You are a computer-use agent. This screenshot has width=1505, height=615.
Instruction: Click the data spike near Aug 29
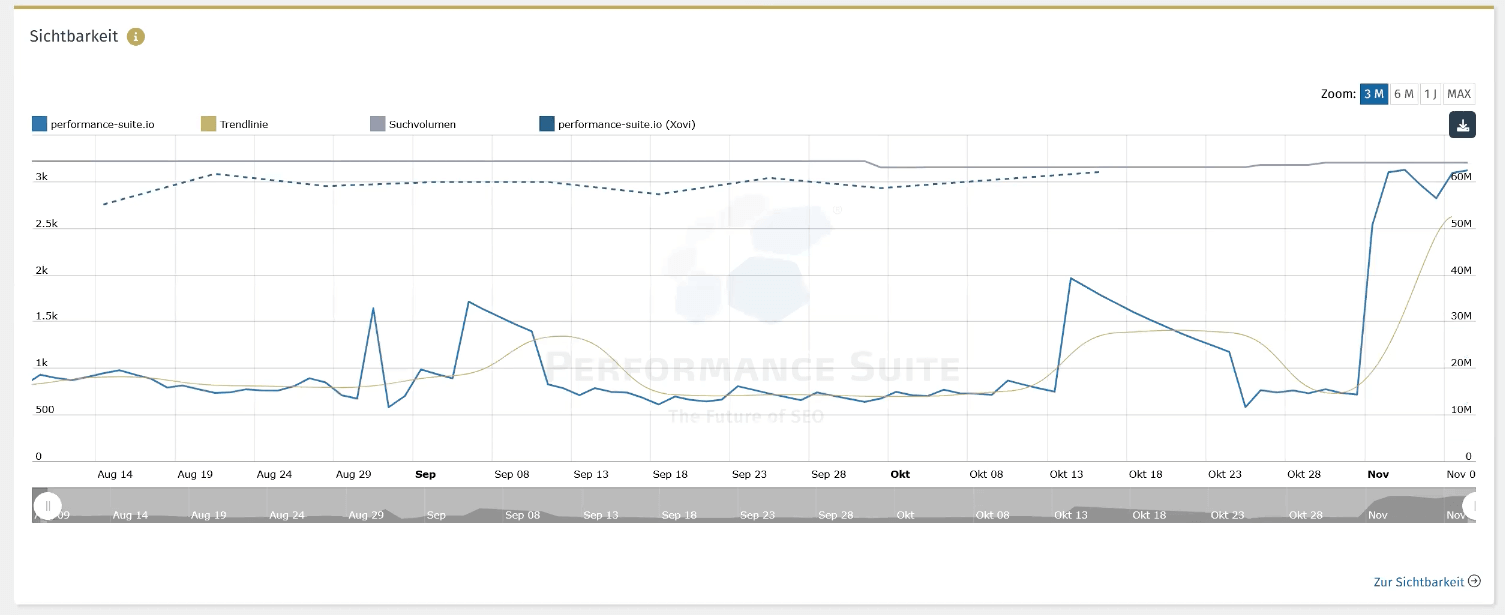[x=373, y=308]
